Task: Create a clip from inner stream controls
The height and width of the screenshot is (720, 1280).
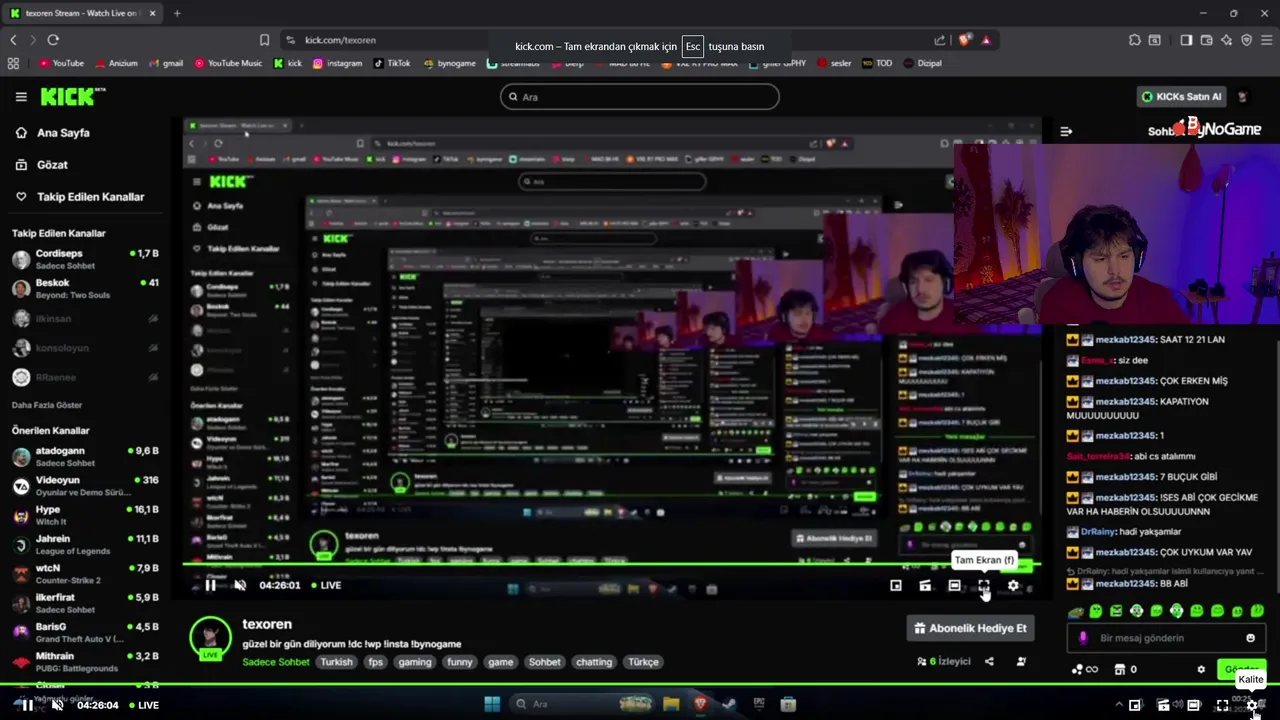Action: pos(925,586)
